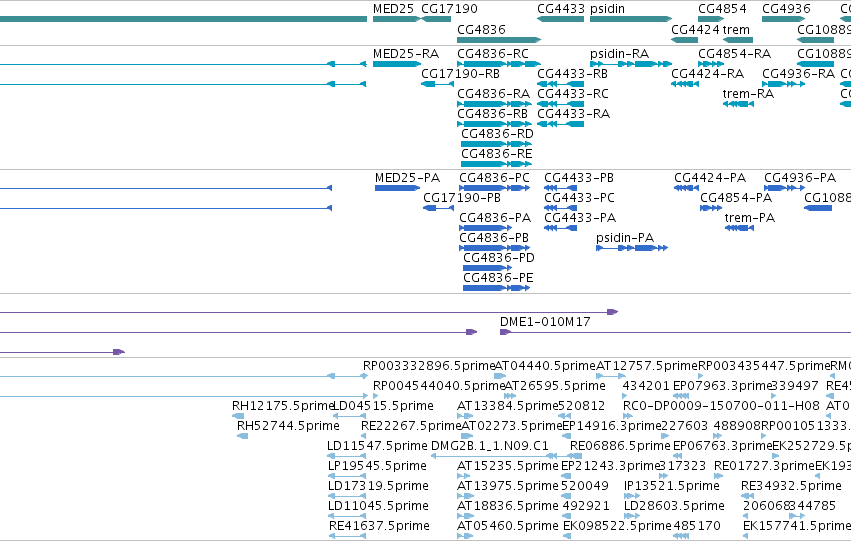Select protein CG4433-PC
This screenshot has width=851, height=541.
[579, 198]
